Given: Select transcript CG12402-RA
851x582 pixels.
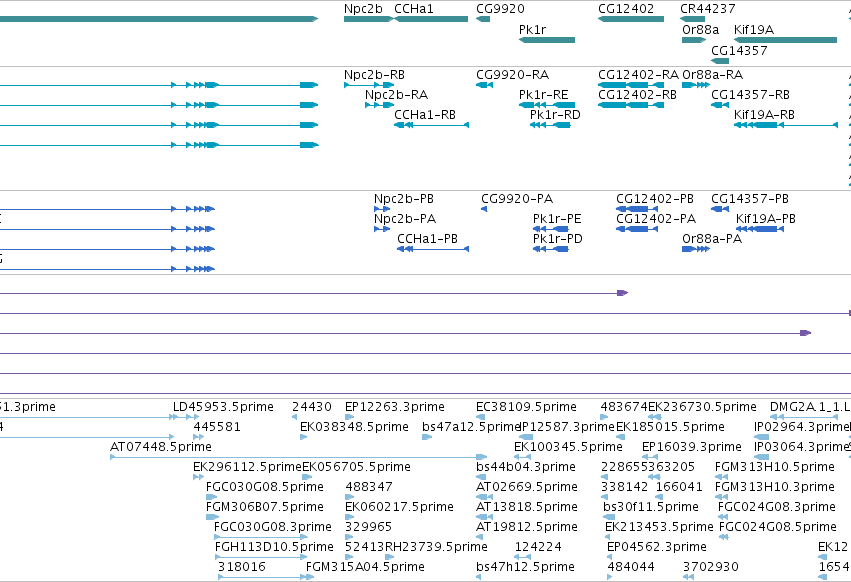Looking at the screenshot, I should (631, 85).
